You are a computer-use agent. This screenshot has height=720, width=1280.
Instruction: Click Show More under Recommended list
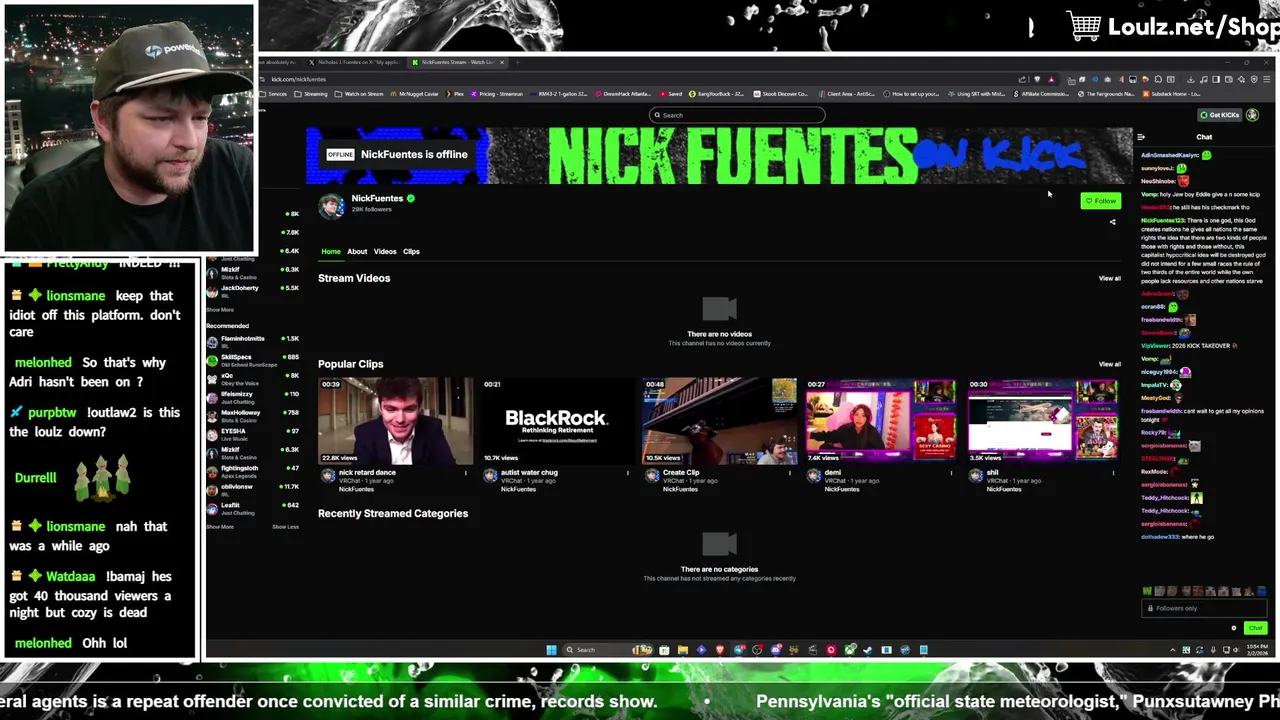click(220, 527)
